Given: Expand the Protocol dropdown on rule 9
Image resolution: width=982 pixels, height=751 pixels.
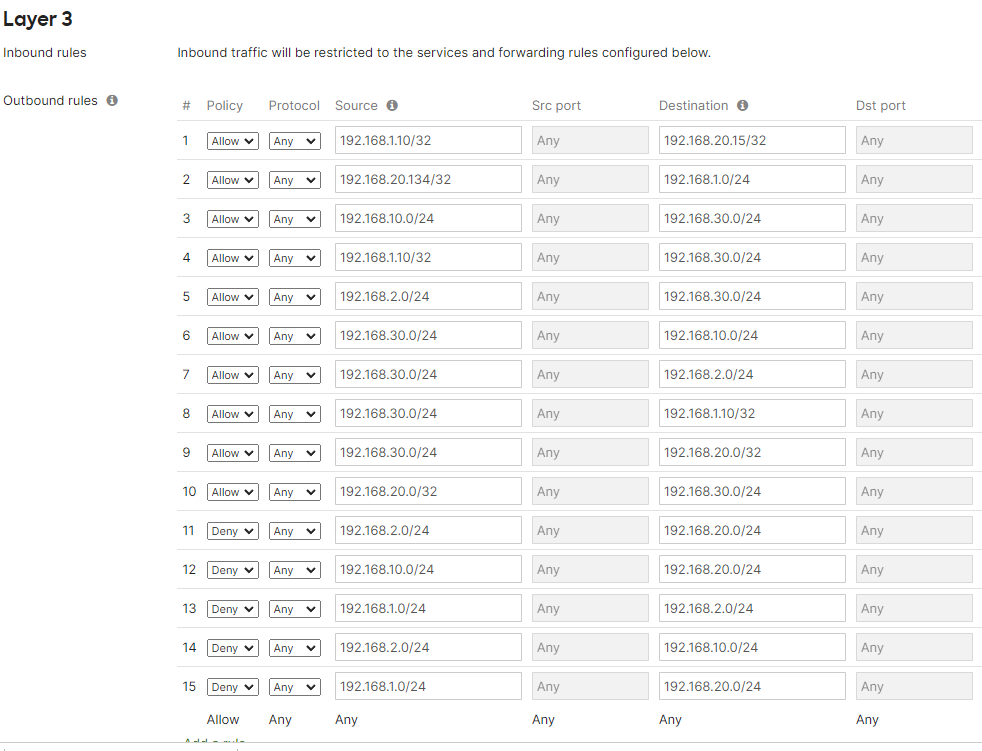Looking at the screenshot, I should click(x=294, y=453).
